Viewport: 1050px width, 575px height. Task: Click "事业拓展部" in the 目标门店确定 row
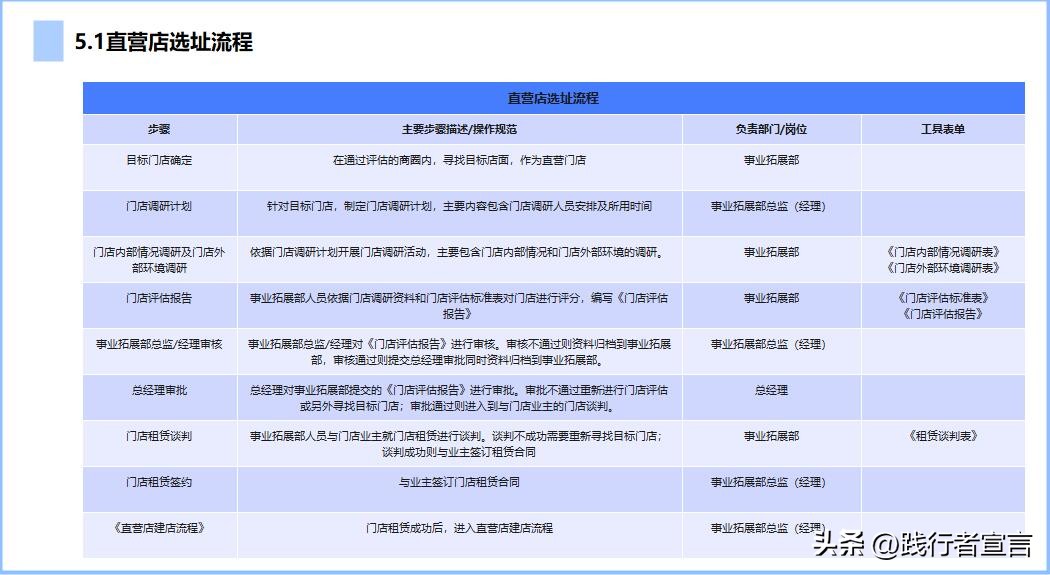771,160
